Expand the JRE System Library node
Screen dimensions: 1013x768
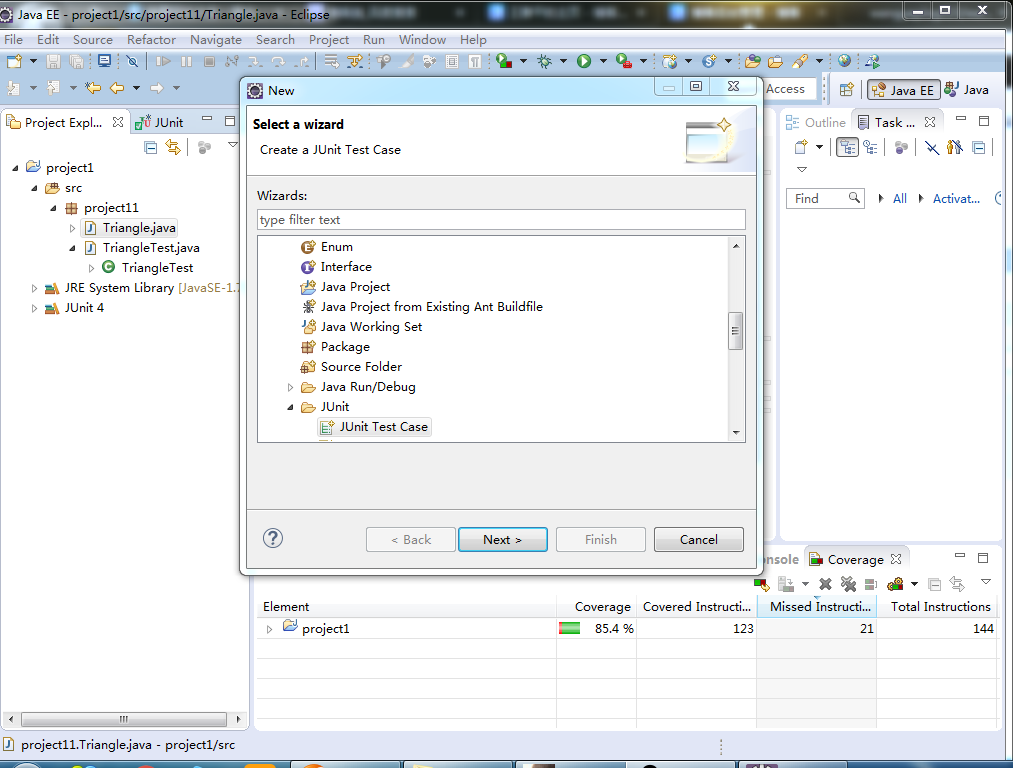click(x=34, y=288)
